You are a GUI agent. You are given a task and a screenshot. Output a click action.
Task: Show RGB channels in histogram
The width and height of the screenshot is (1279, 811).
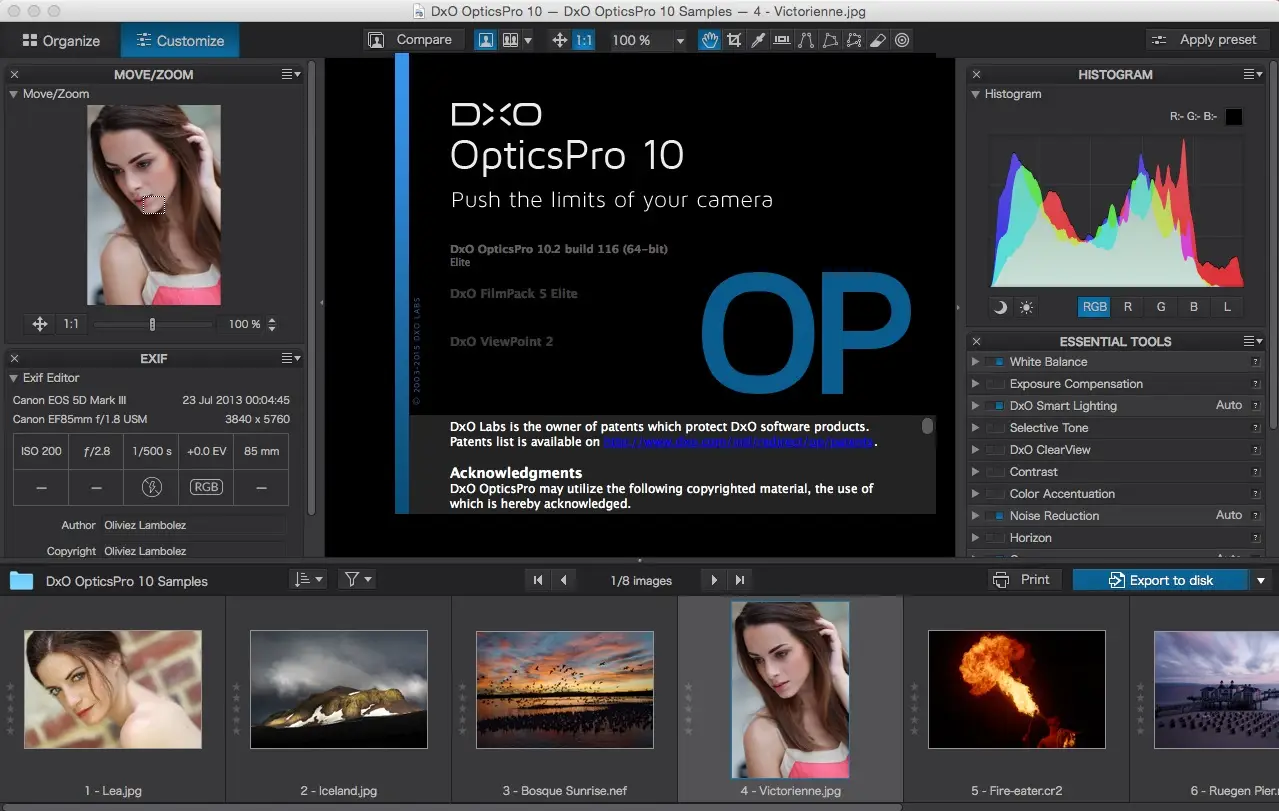(x=1094, y=307)
